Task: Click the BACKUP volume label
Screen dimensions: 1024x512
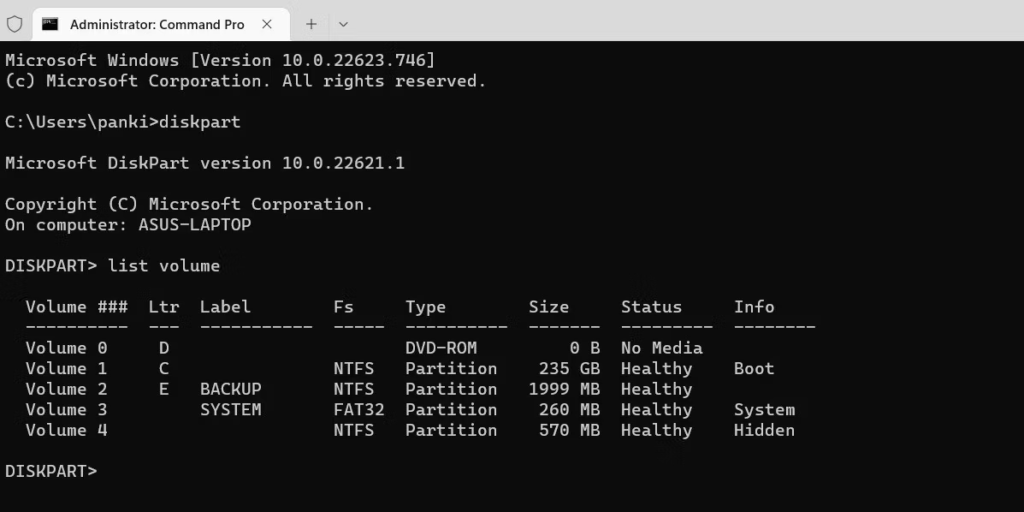Action: (x=230, y=389)
